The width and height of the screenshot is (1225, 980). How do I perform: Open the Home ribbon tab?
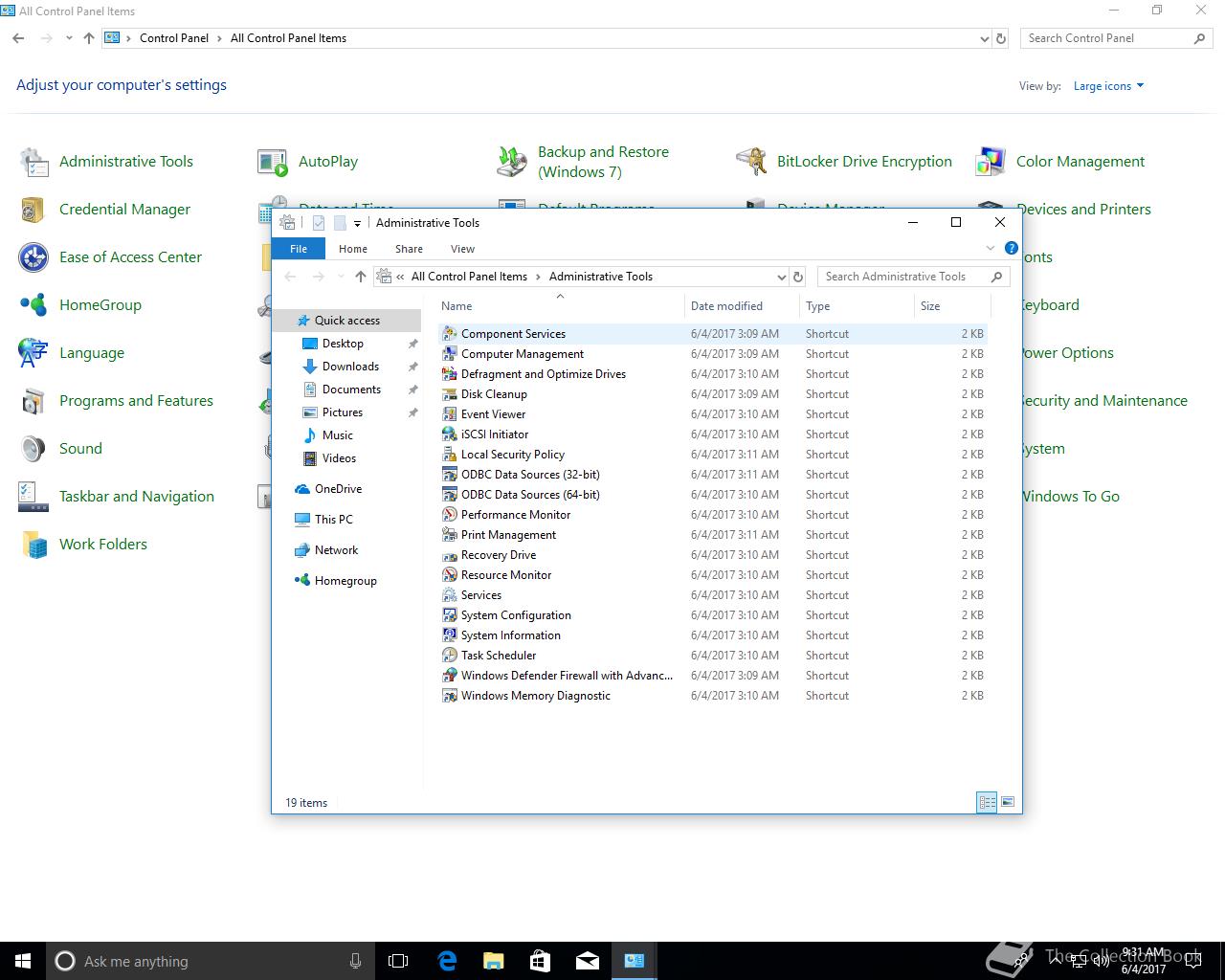(x=353, y=249)
